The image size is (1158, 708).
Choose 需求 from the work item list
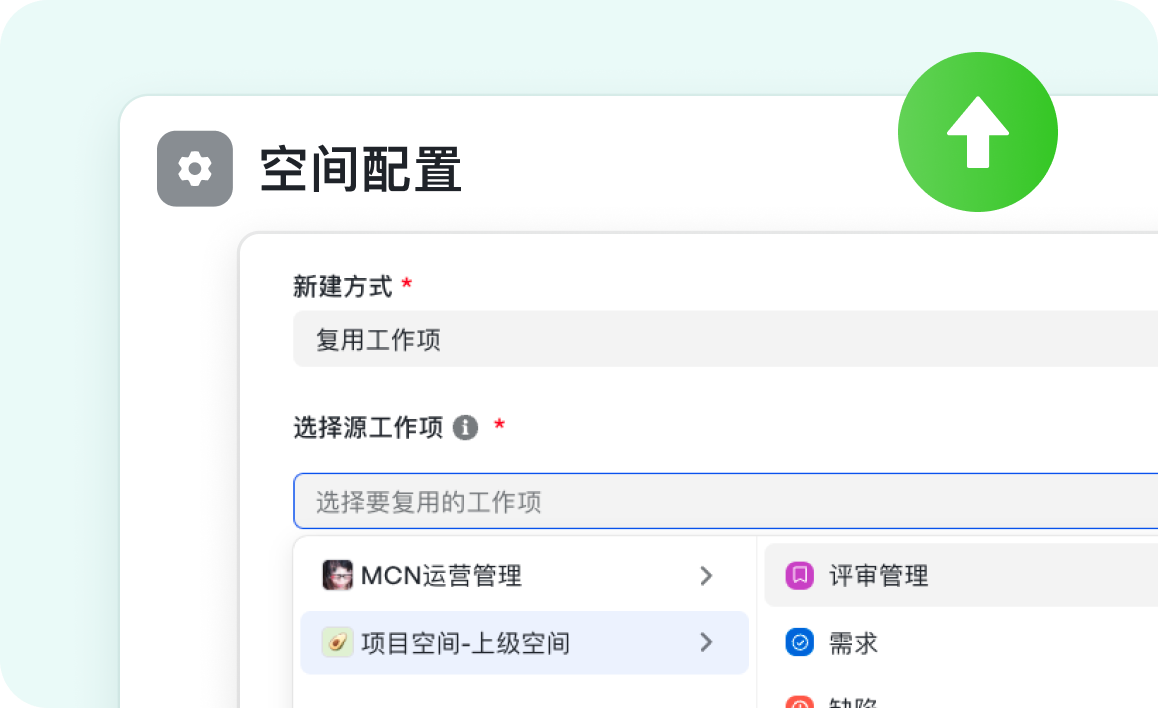tap(853, 642)
